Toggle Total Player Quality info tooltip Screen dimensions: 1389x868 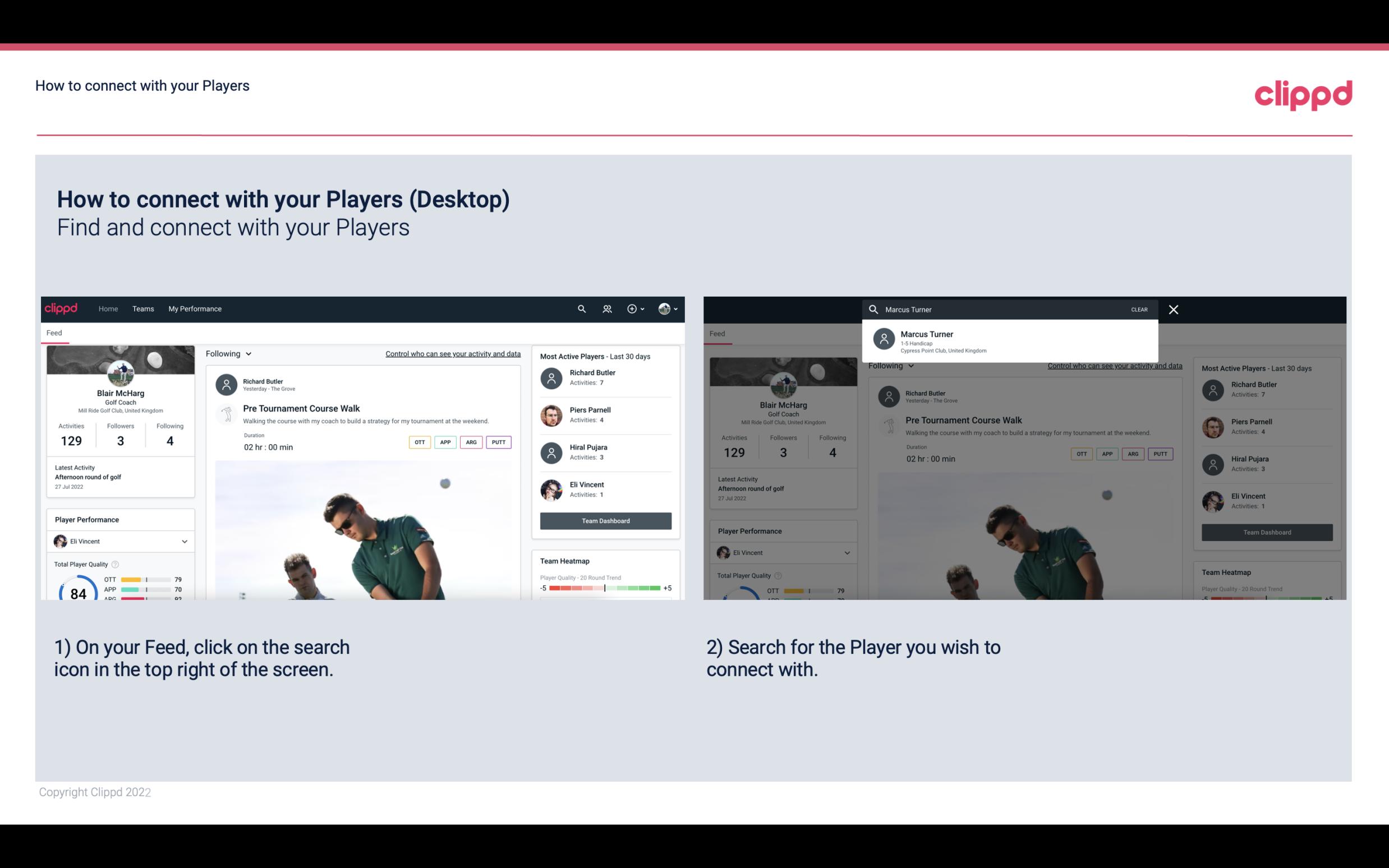[x=117, y=565]
